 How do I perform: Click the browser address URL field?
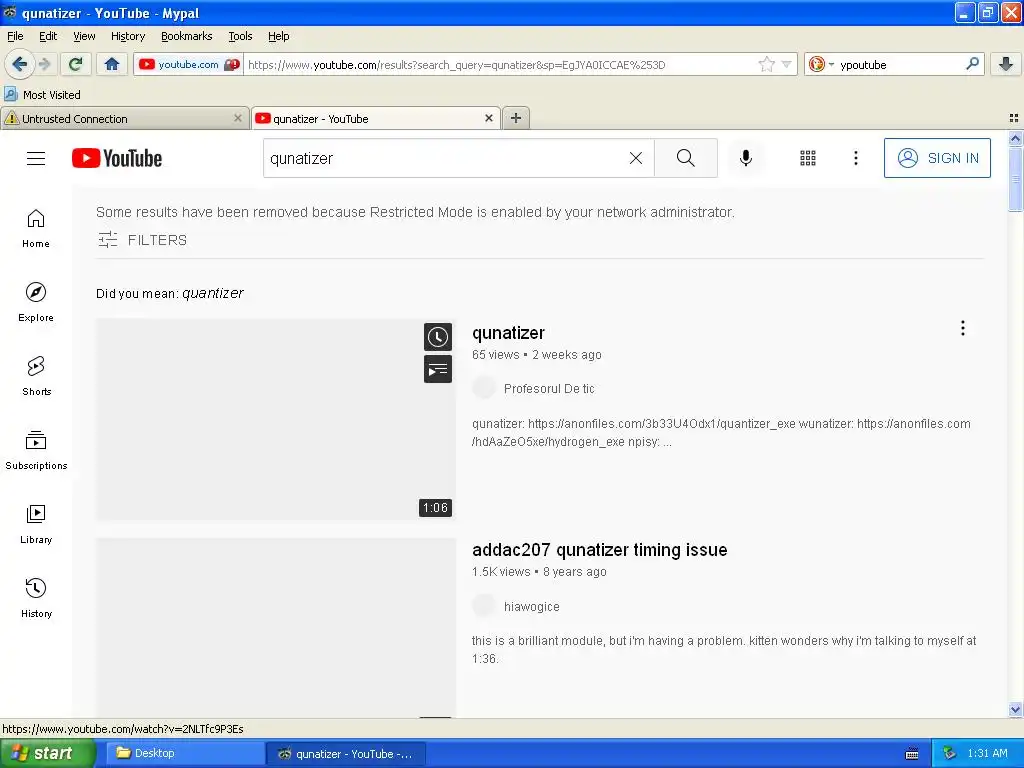click(500, 65)
